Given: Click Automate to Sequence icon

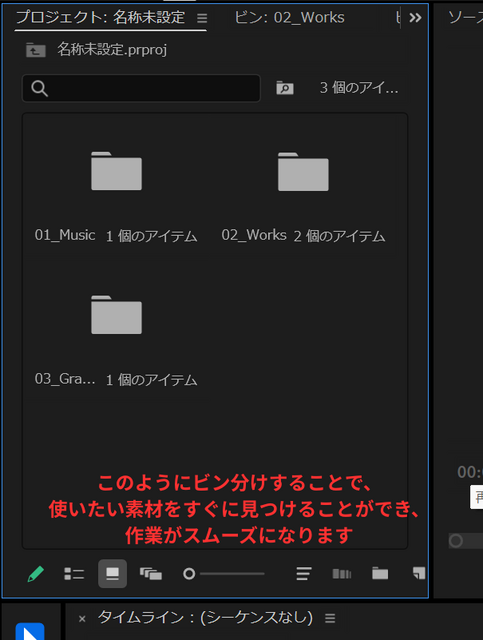Looking at the screenshot, I should pyautogui.click(x=342, y=574).
